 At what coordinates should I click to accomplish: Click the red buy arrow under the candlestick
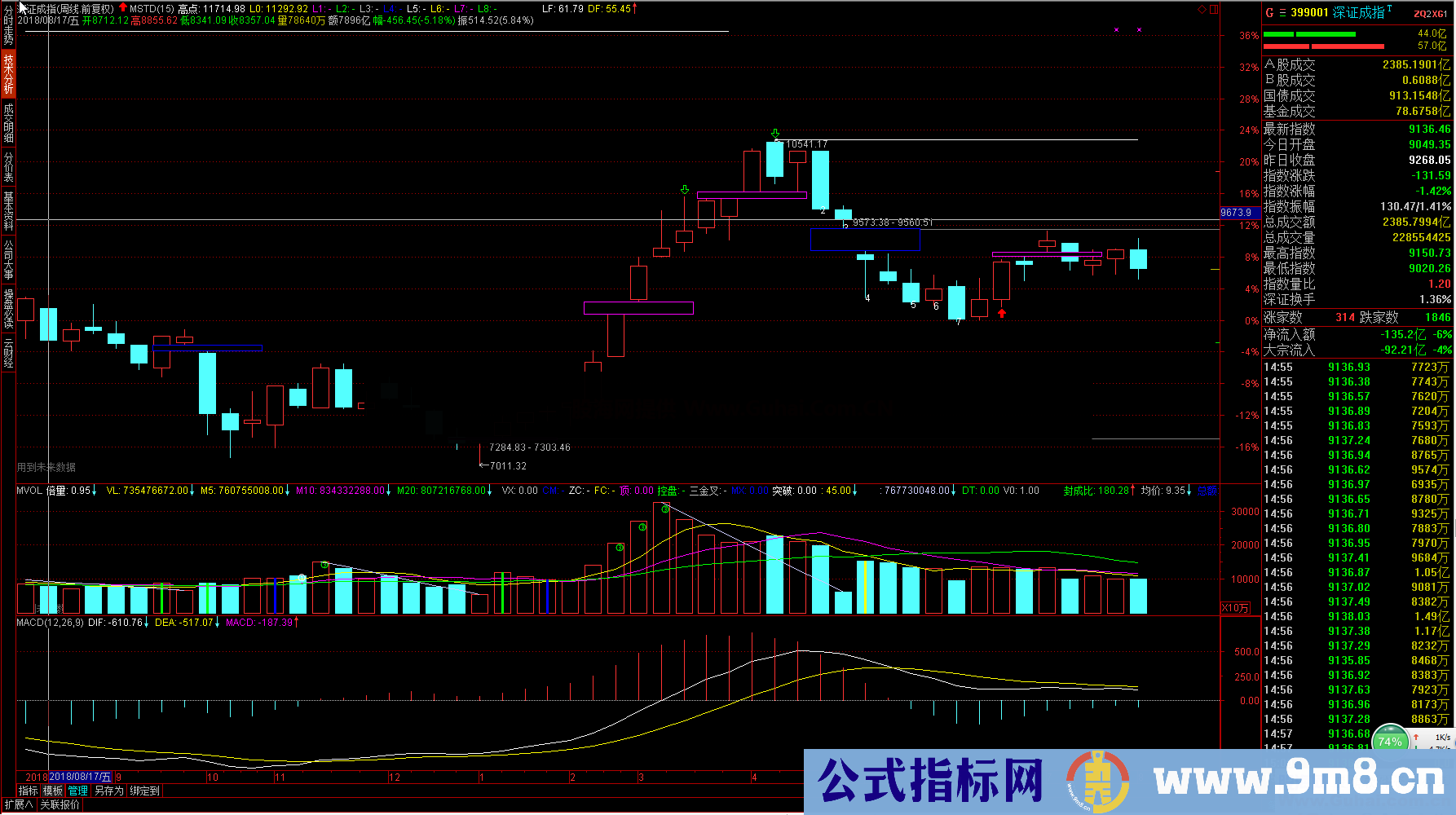1002,313
